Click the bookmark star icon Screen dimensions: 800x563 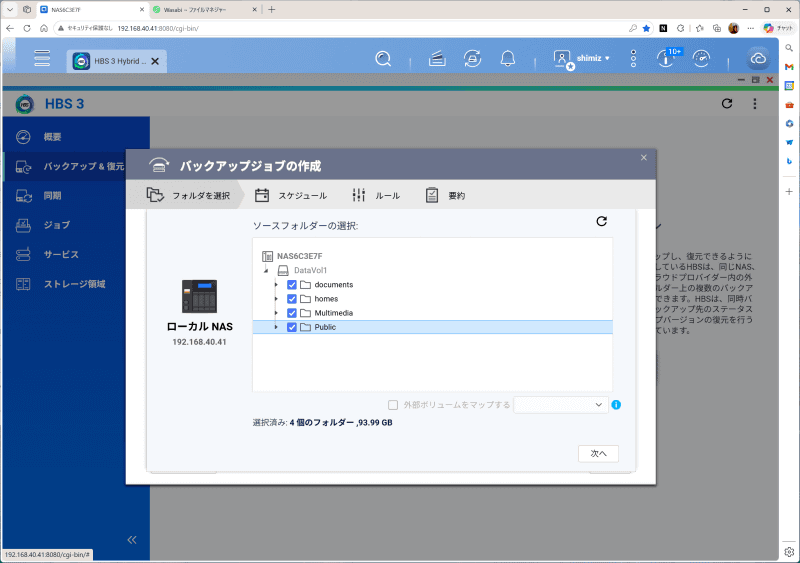[x=646, y=29]
